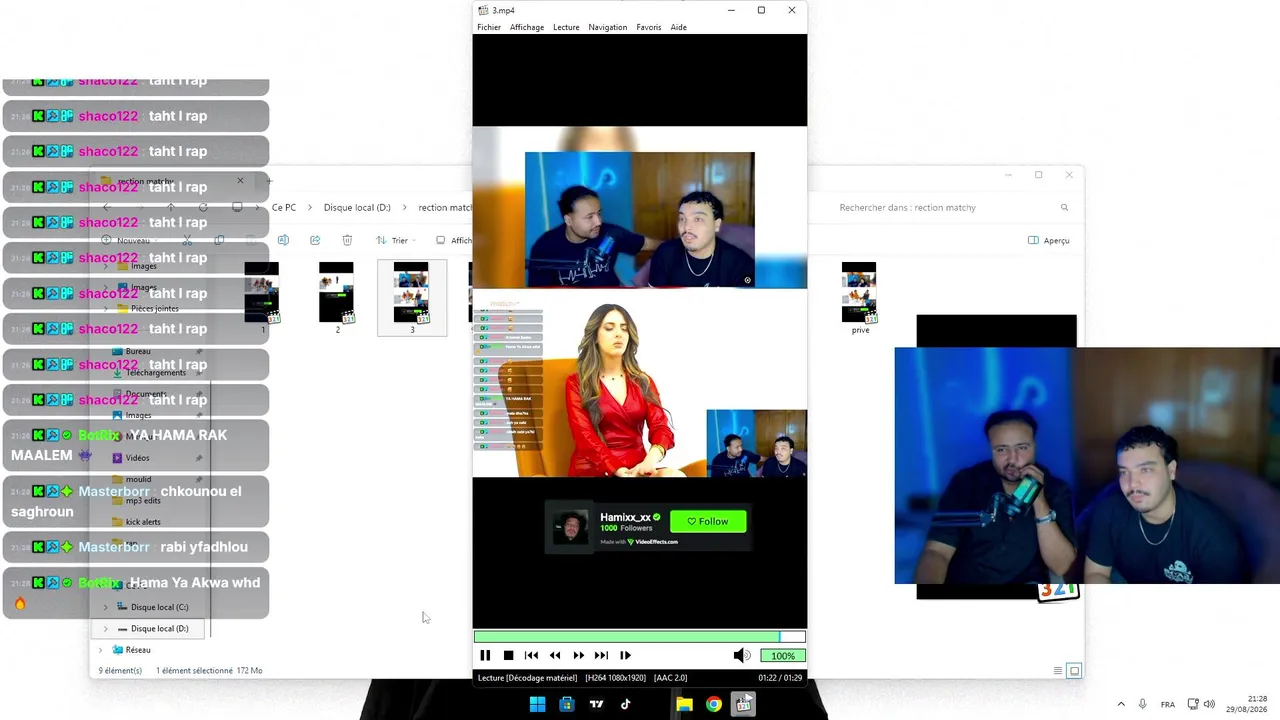Select Disque local (D:) in the address path

point(357,207)
